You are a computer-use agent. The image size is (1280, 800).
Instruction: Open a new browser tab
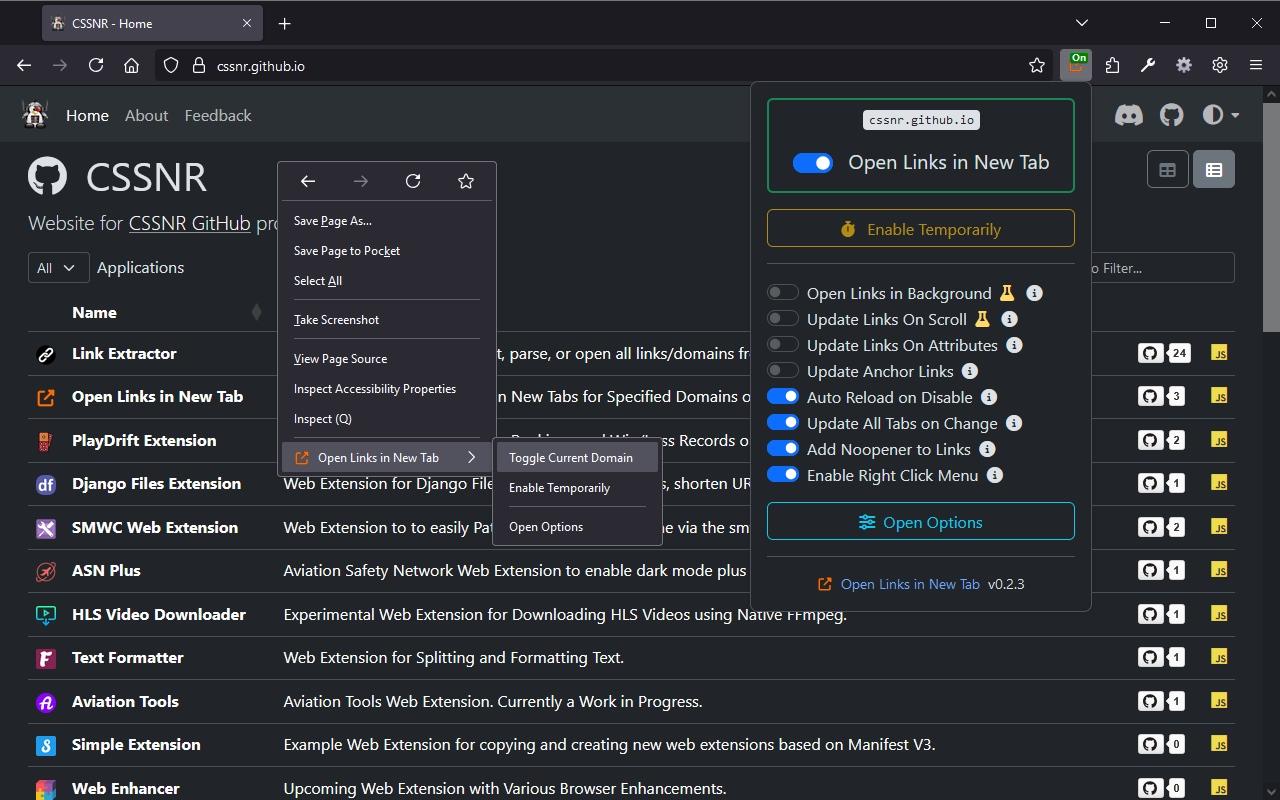(x=284, y=23)
